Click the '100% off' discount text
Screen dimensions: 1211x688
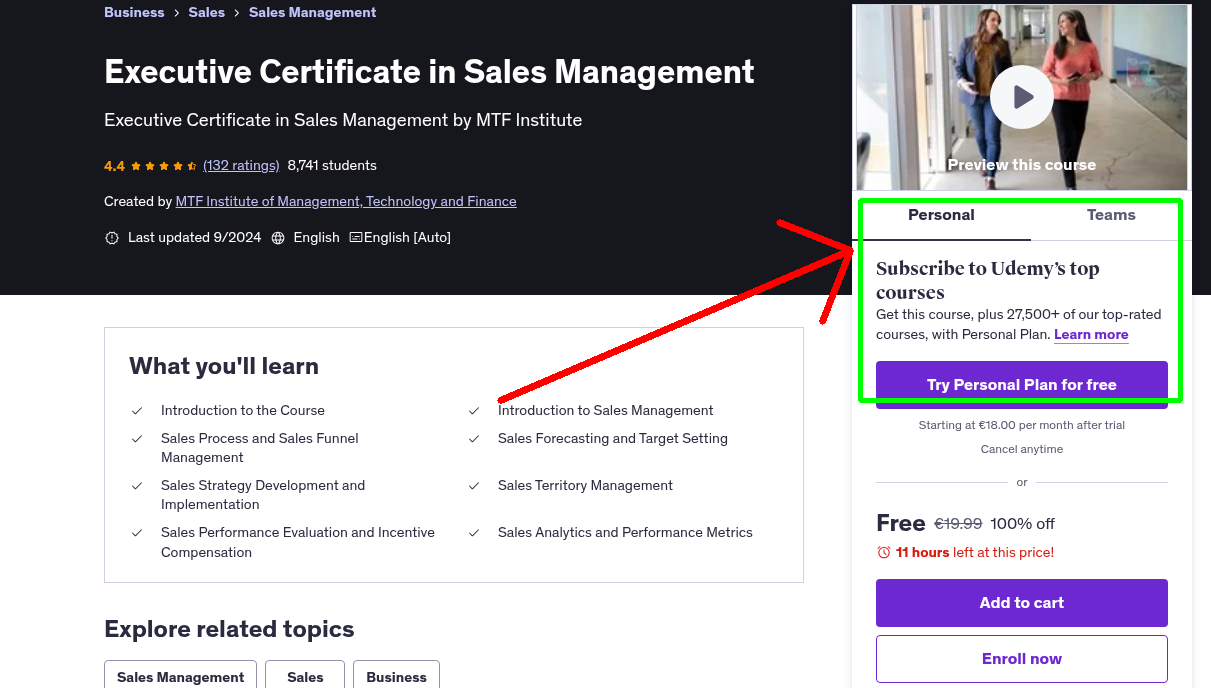[1023, 523]
